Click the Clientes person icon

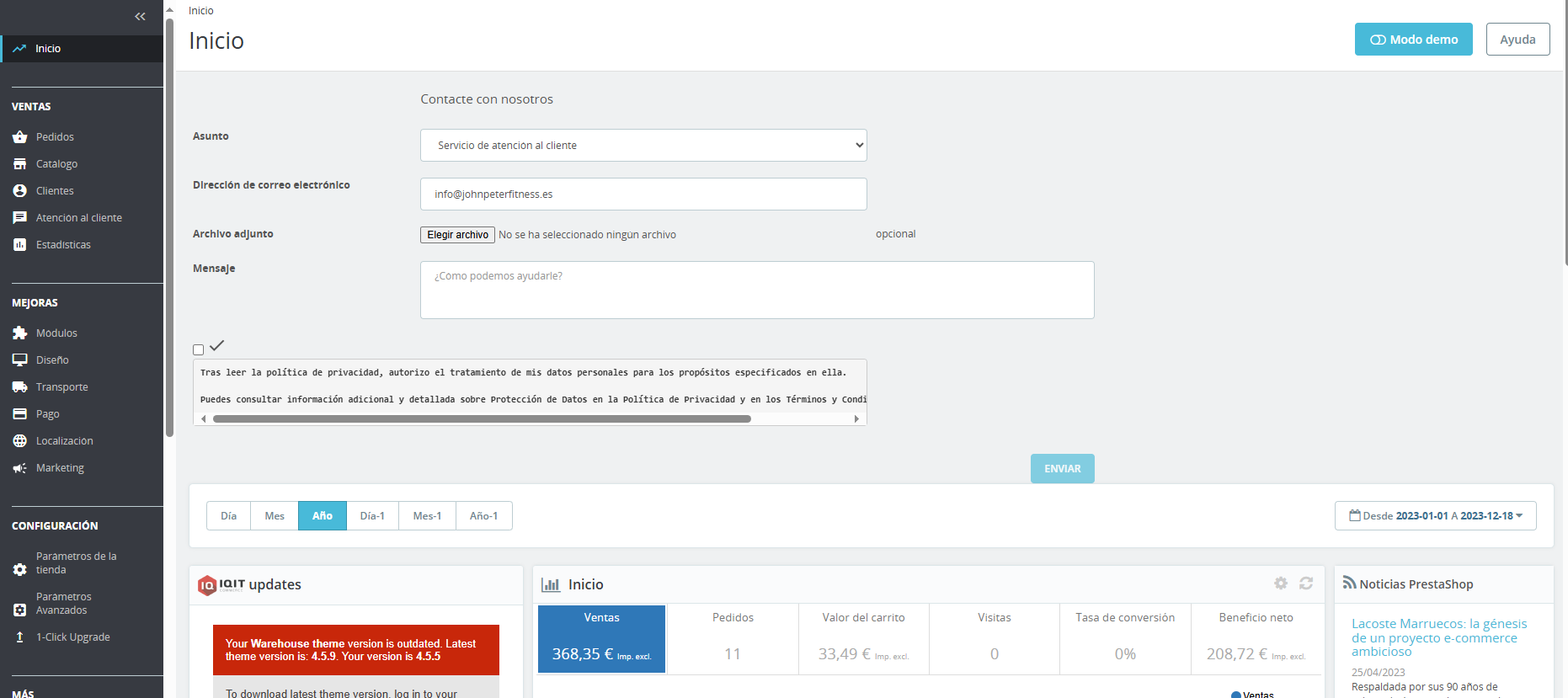point(20,191)
